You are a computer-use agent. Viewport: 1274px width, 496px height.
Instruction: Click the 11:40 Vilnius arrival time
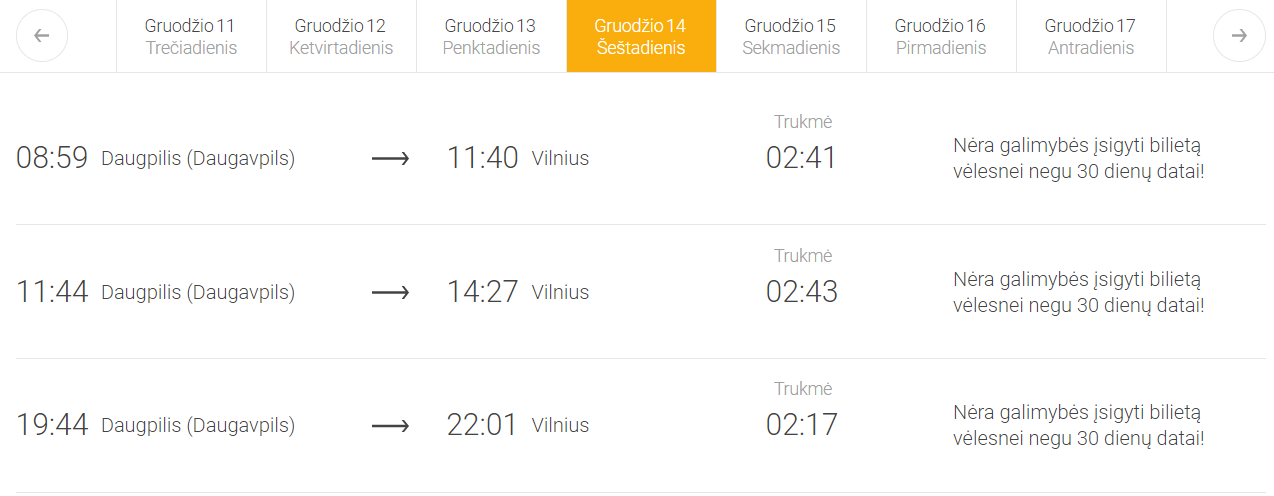click(x=482, y=158)
